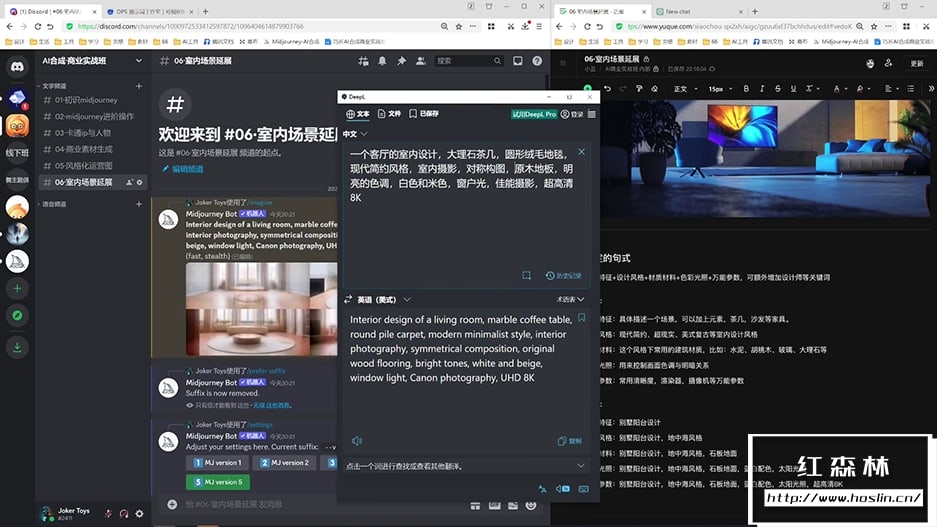Undo in Yuque editor toolbar

tap(607, 88)
